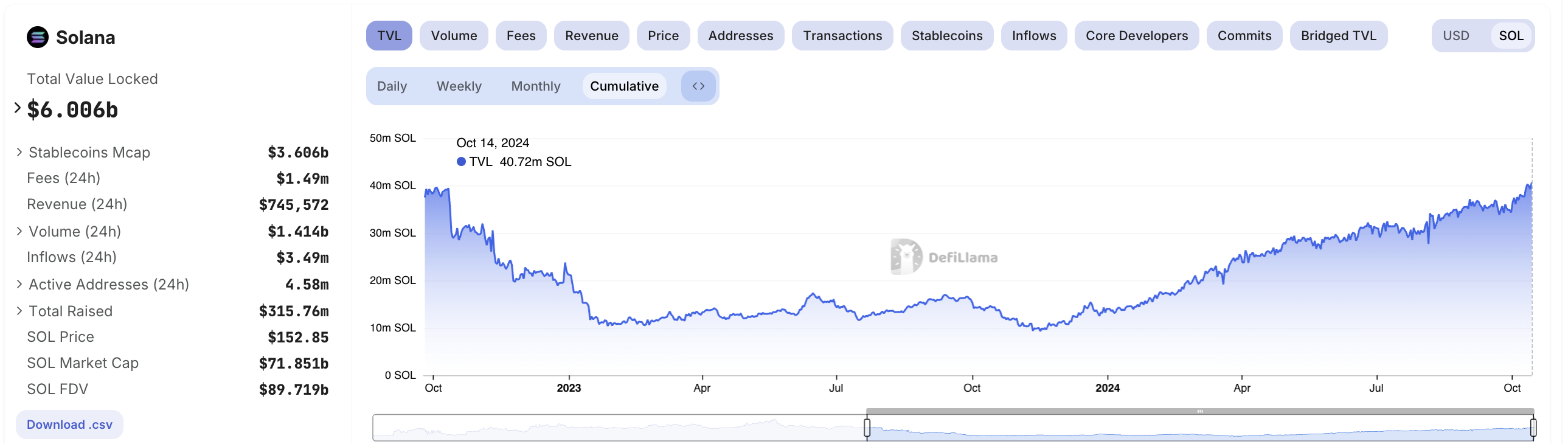1568x444 pixels.
Task: Click the right handle of range slider
Action: tap(1532, 428)
